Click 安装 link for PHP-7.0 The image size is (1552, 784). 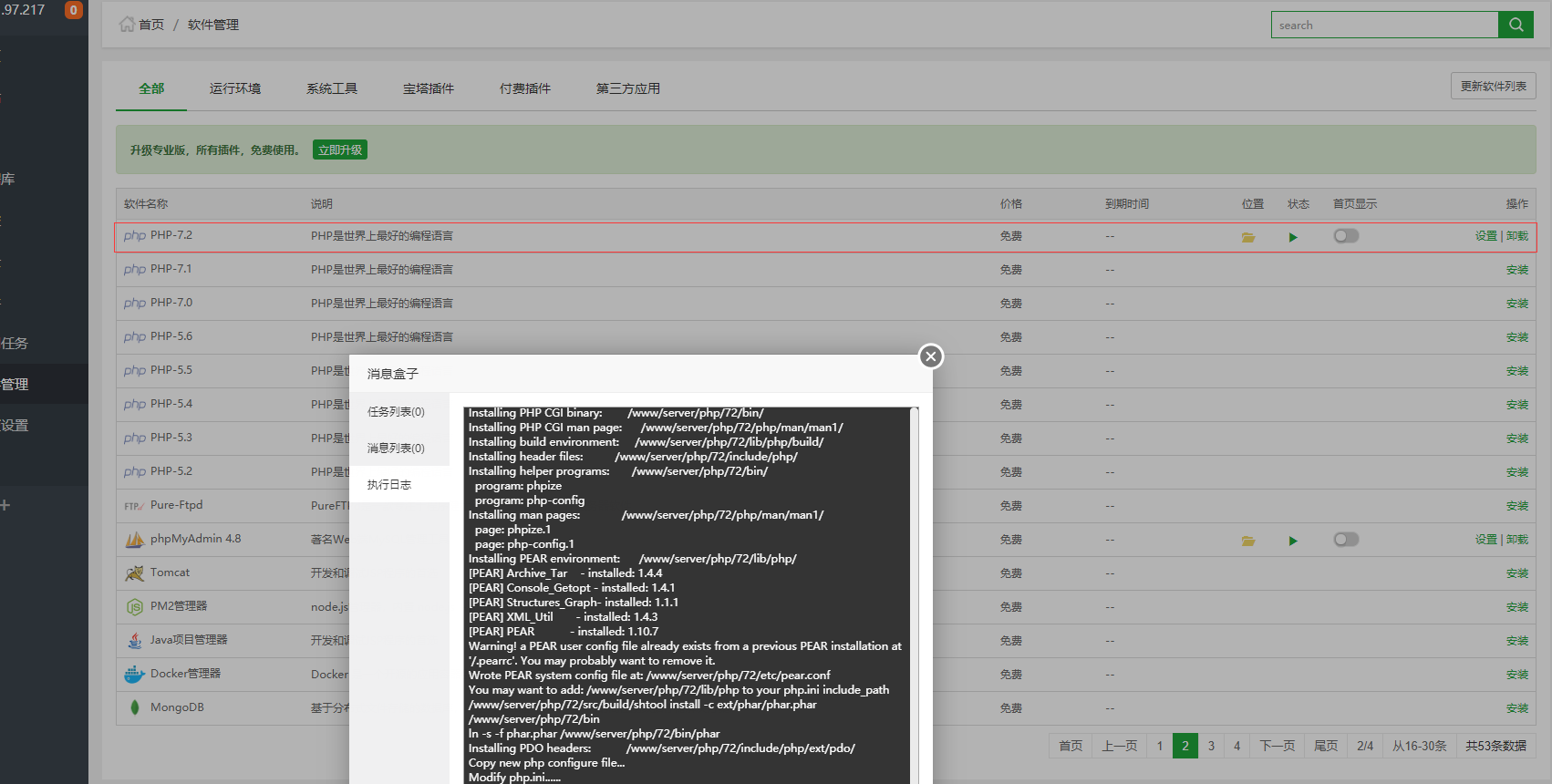[1517, 304]
